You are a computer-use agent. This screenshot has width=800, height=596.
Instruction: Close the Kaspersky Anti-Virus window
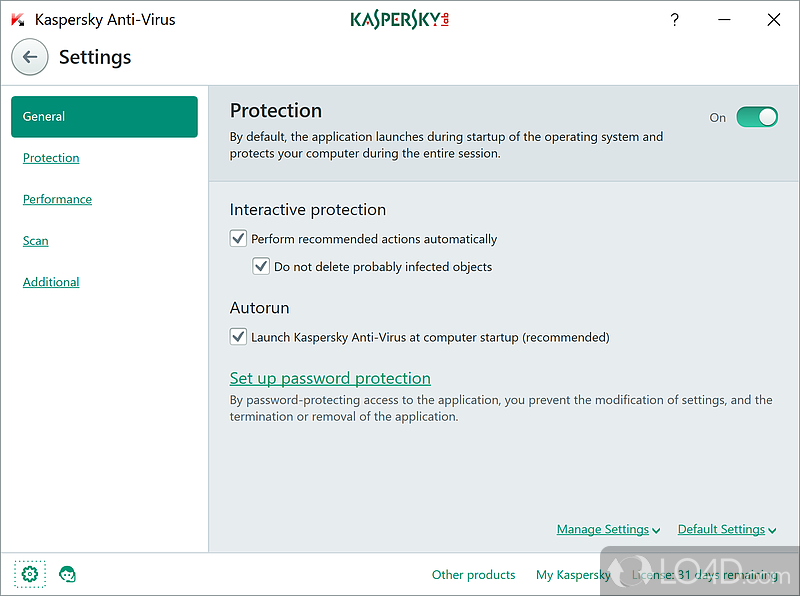[x=773, y=19]
